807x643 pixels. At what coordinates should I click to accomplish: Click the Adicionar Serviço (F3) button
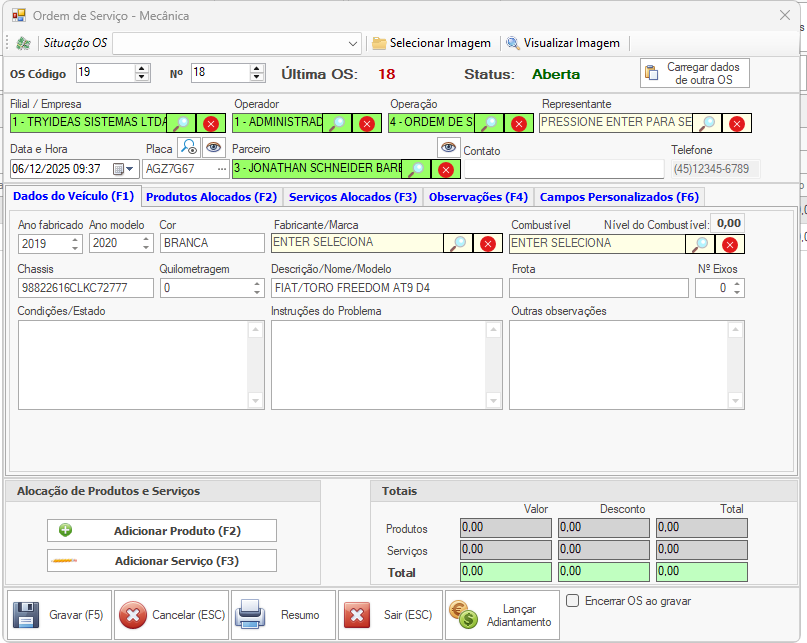[x=162, y=561]
